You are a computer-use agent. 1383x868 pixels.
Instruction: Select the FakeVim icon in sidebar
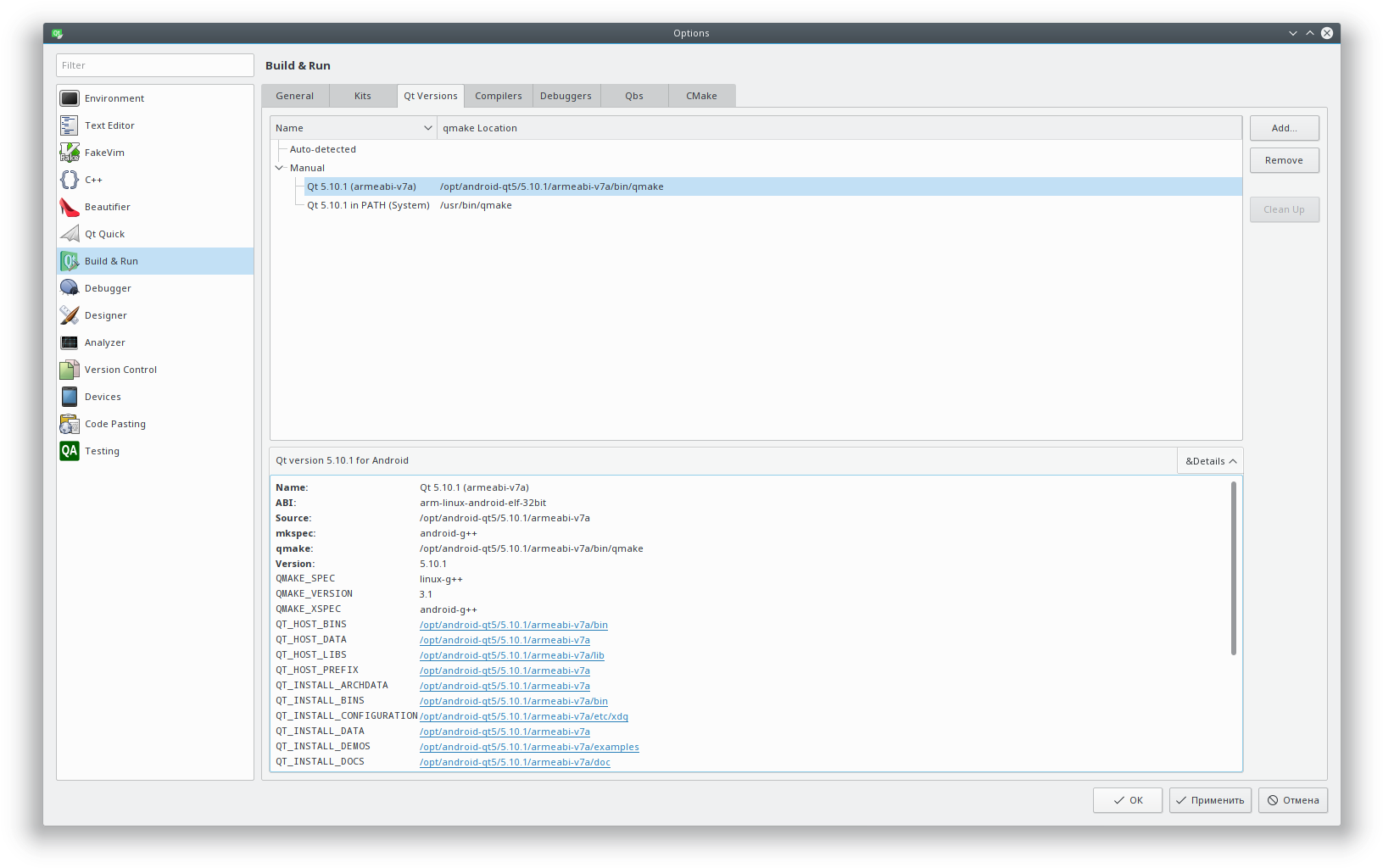pyautogui.click(x=70, y=153)
